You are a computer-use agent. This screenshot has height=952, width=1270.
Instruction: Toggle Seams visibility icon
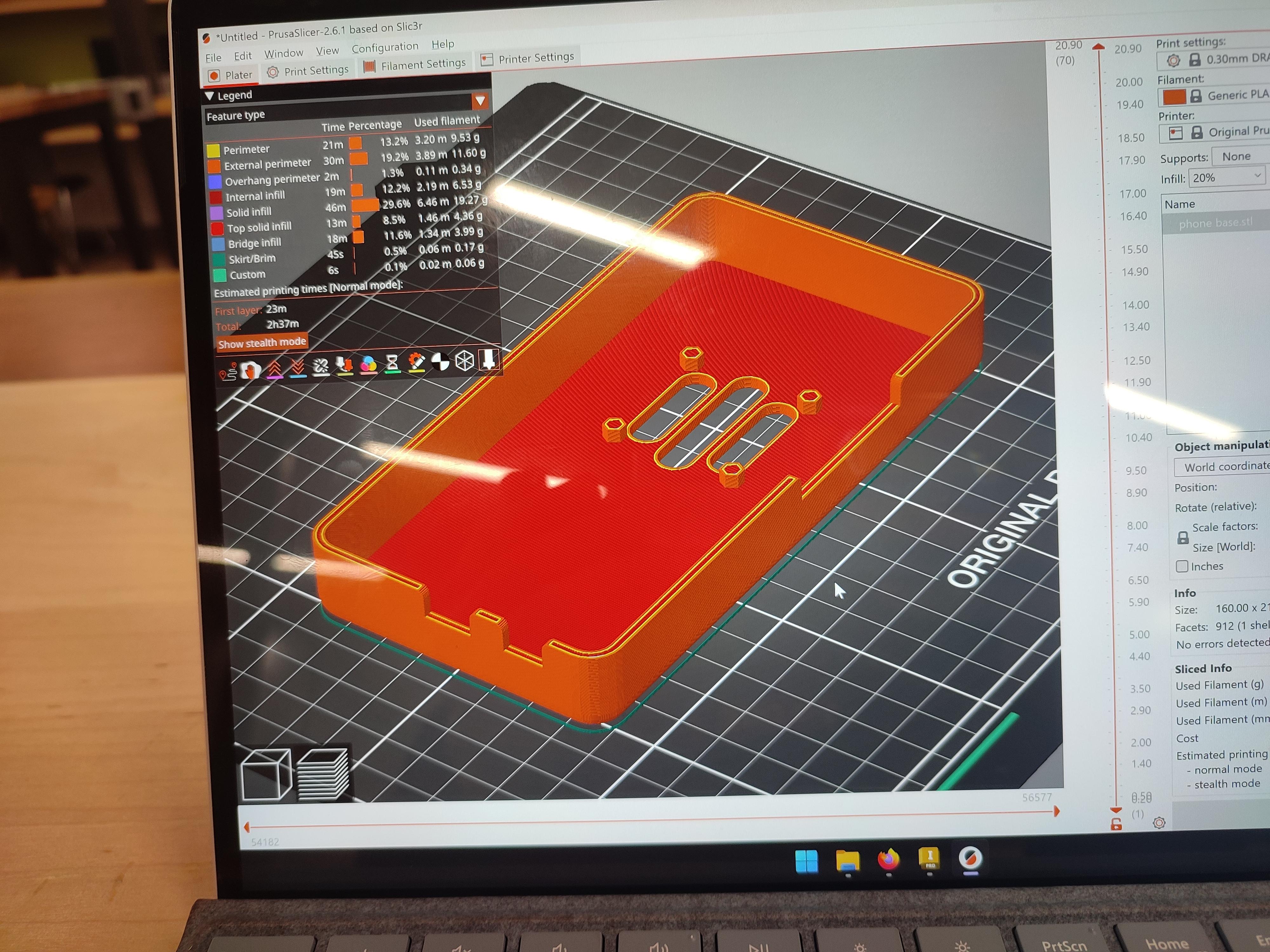click(320, 366)
